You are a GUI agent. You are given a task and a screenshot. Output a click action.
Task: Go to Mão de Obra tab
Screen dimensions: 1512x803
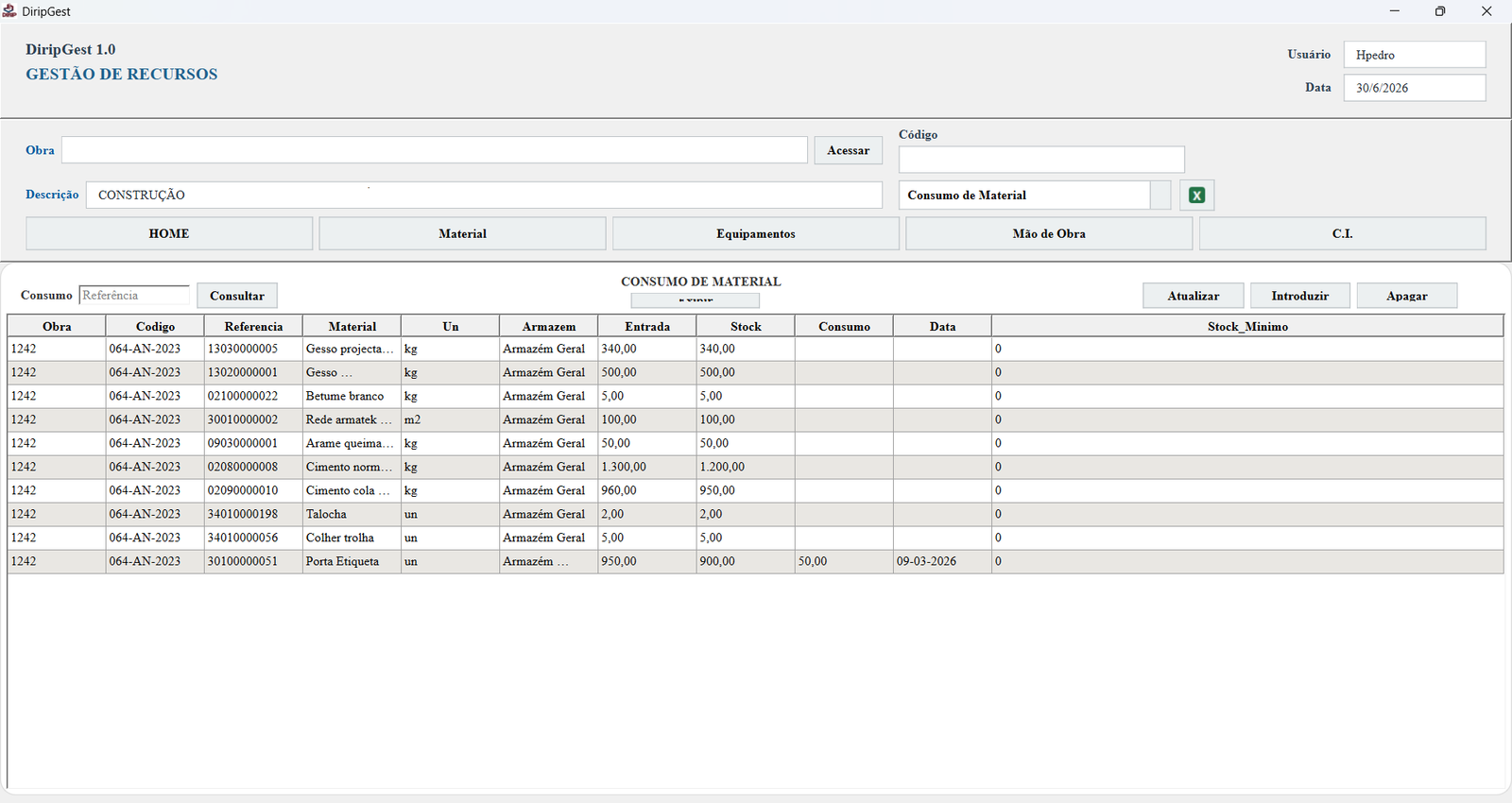1049,233
